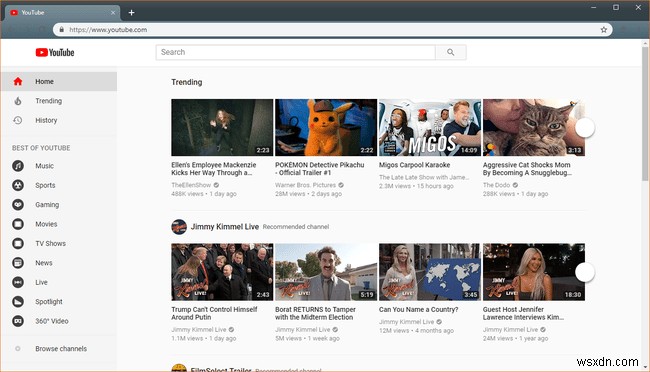This screenshot has height=372, width=650.
Task: Click the YouTube logo
Action: coord(55,52)
